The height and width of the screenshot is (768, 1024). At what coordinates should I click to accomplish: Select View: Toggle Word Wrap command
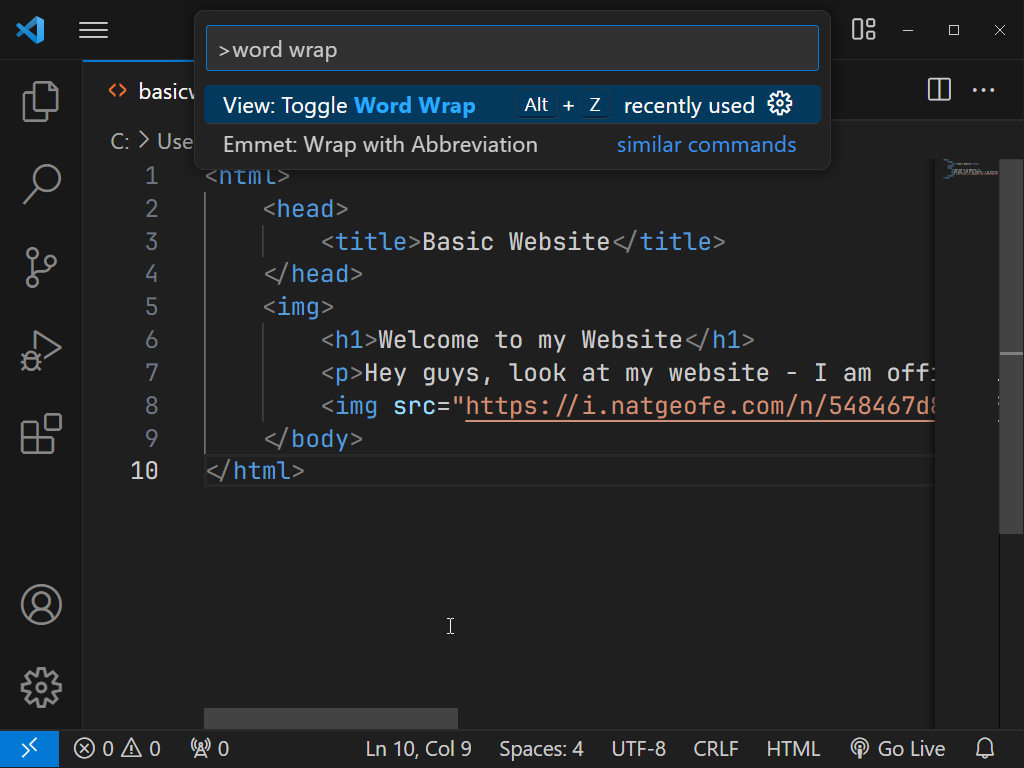click(x=512, y=105)
